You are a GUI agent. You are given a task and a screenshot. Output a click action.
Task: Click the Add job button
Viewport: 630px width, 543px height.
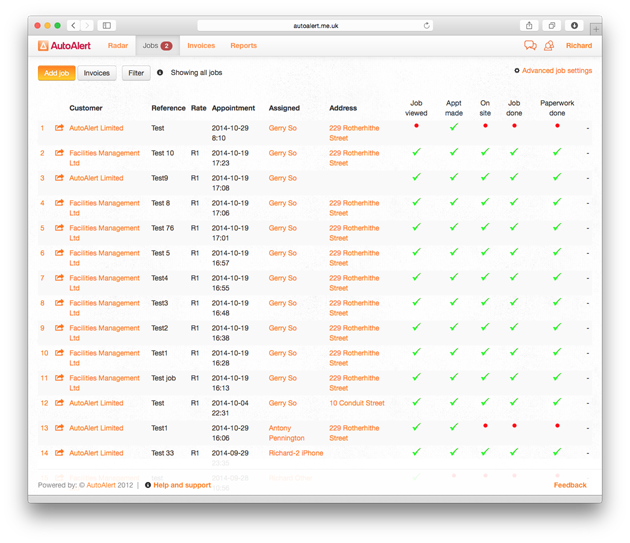[x=57, y=73]
